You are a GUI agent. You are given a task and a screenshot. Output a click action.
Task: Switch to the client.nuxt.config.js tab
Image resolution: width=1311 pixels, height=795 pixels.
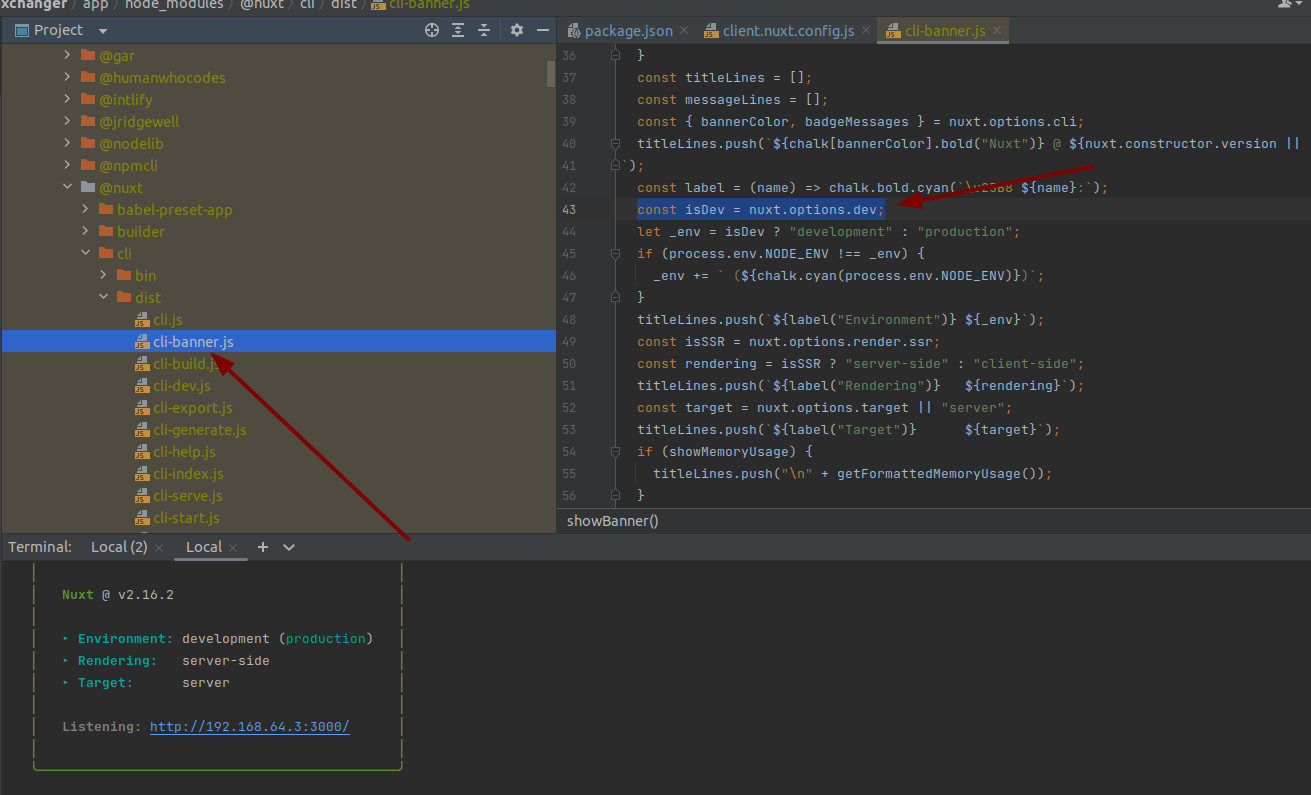pyautogui.click(x=786, y=30)
